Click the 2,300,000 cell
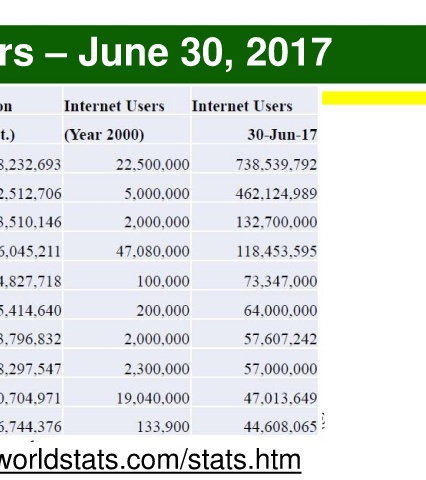 127,363
